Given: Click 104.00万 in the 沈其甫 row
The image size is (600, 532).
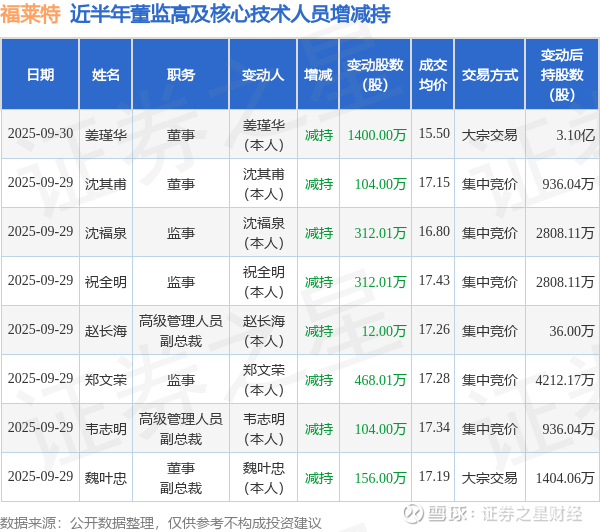Looking at the screenshot, I should (x=380, y=184).
